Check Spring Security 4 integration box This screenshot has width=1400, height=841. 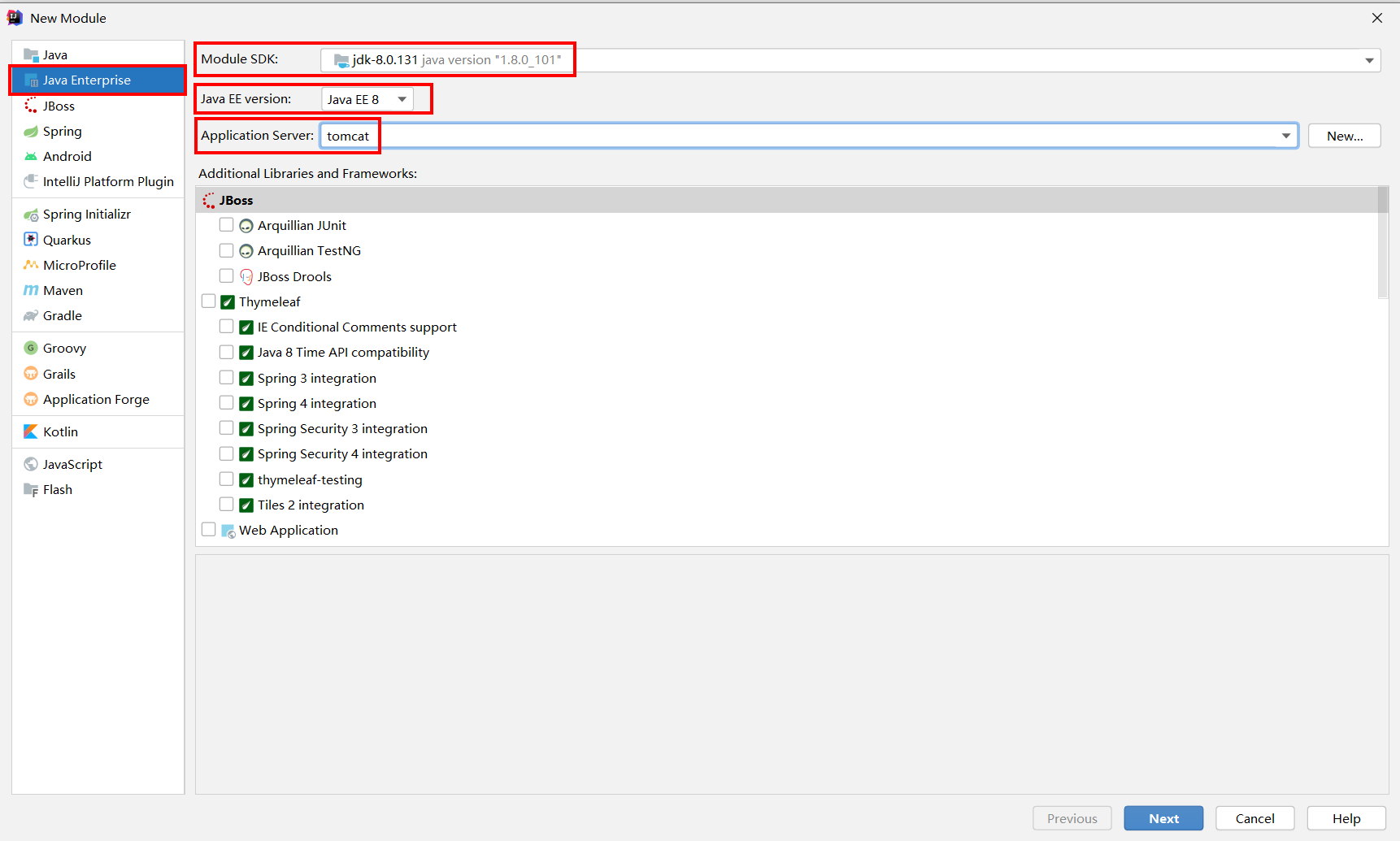coord(227,453)
